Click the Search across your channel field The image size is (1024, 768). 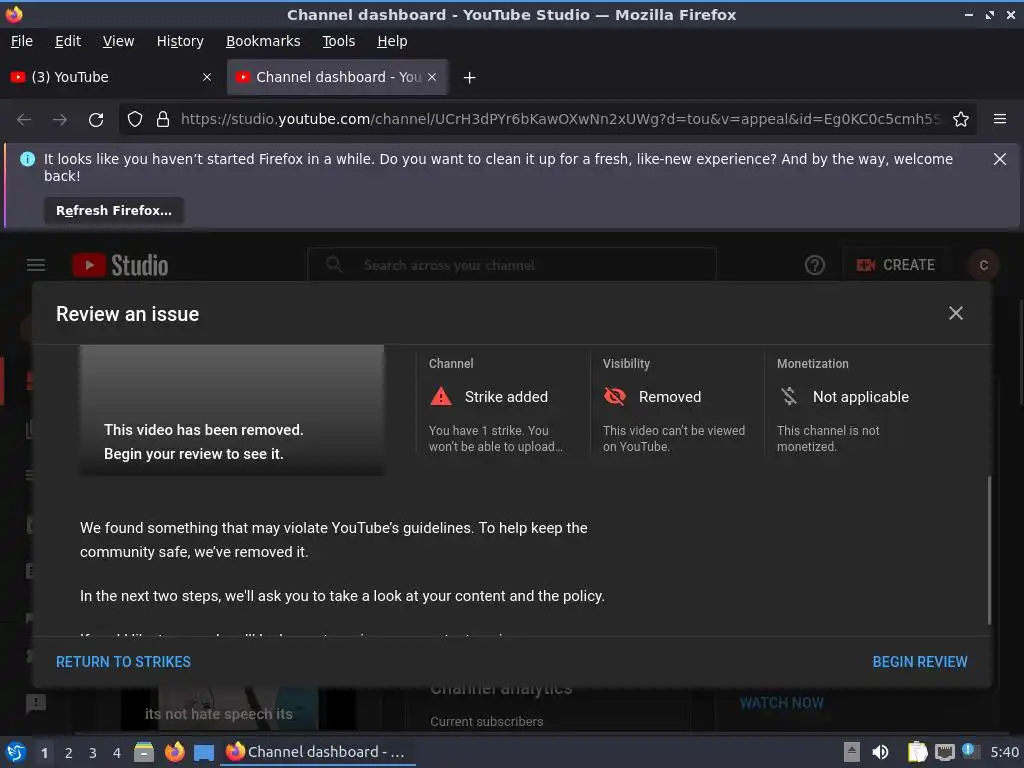(513, 265)
